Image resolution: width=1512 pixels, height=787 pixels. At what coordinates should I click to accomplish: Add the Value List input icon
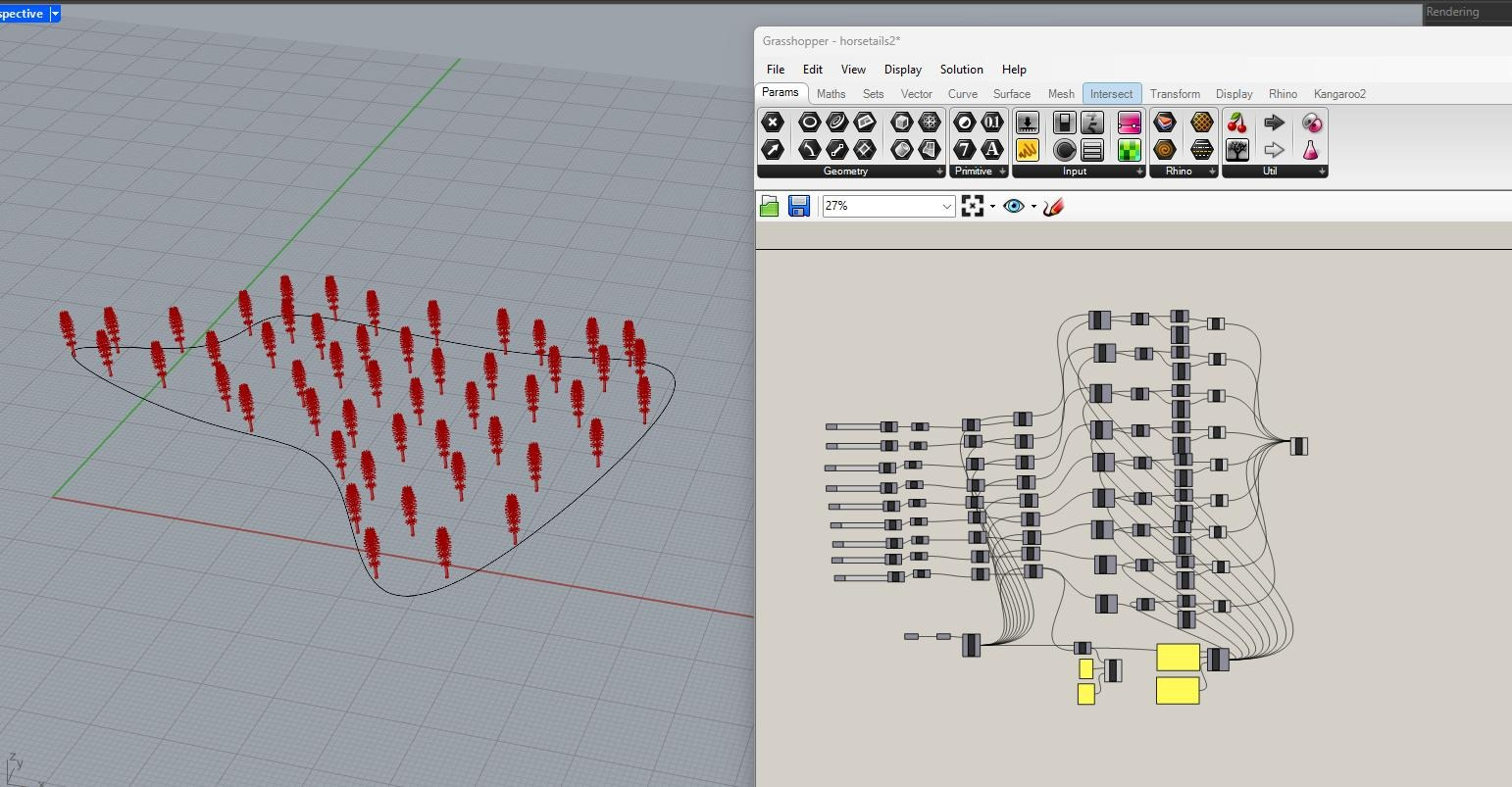tap(1092, 149)
